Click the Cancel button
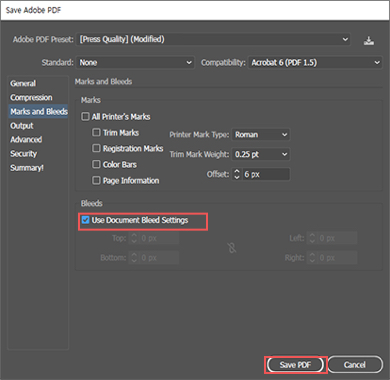The height and width of the screenshot is (380, 390). (355, 365)
